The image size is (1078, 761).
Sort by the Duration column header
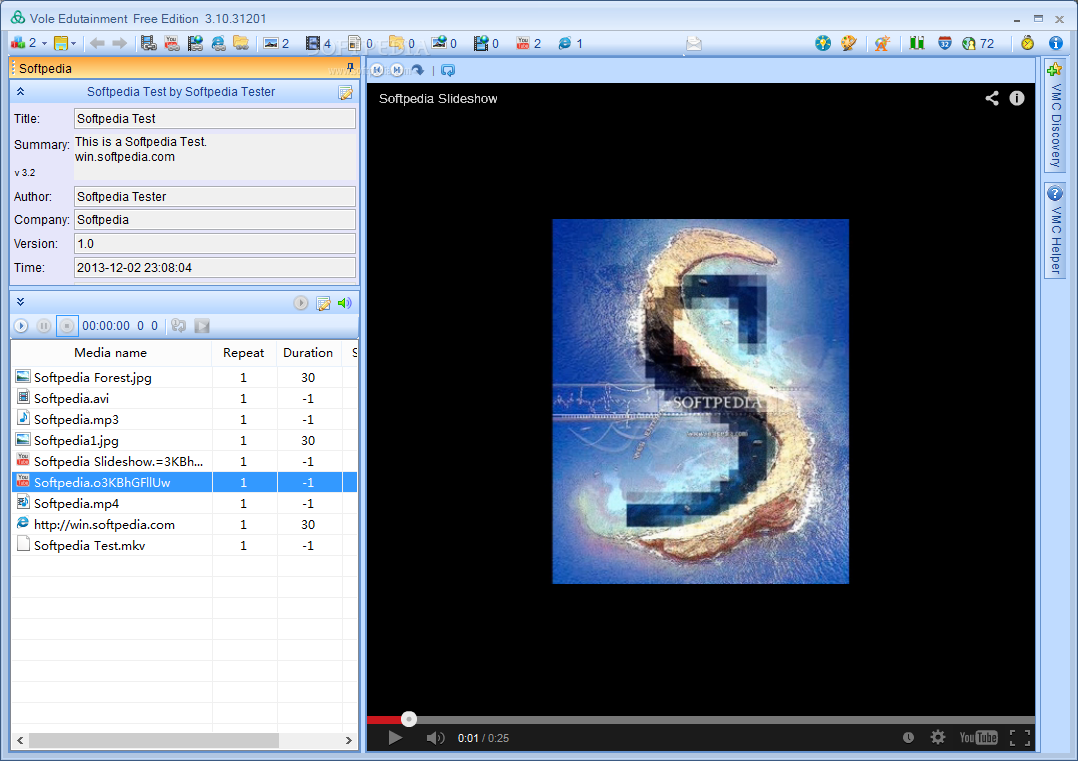click(308, 353)
